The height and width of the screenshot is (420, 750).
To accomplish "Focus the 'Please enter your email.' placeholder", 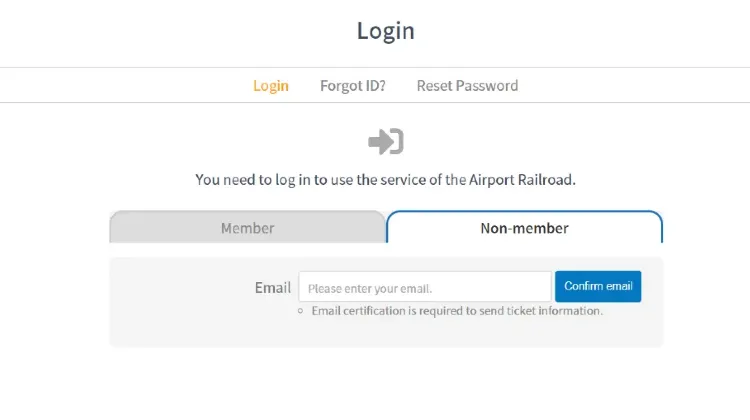I will click(370, 288).
